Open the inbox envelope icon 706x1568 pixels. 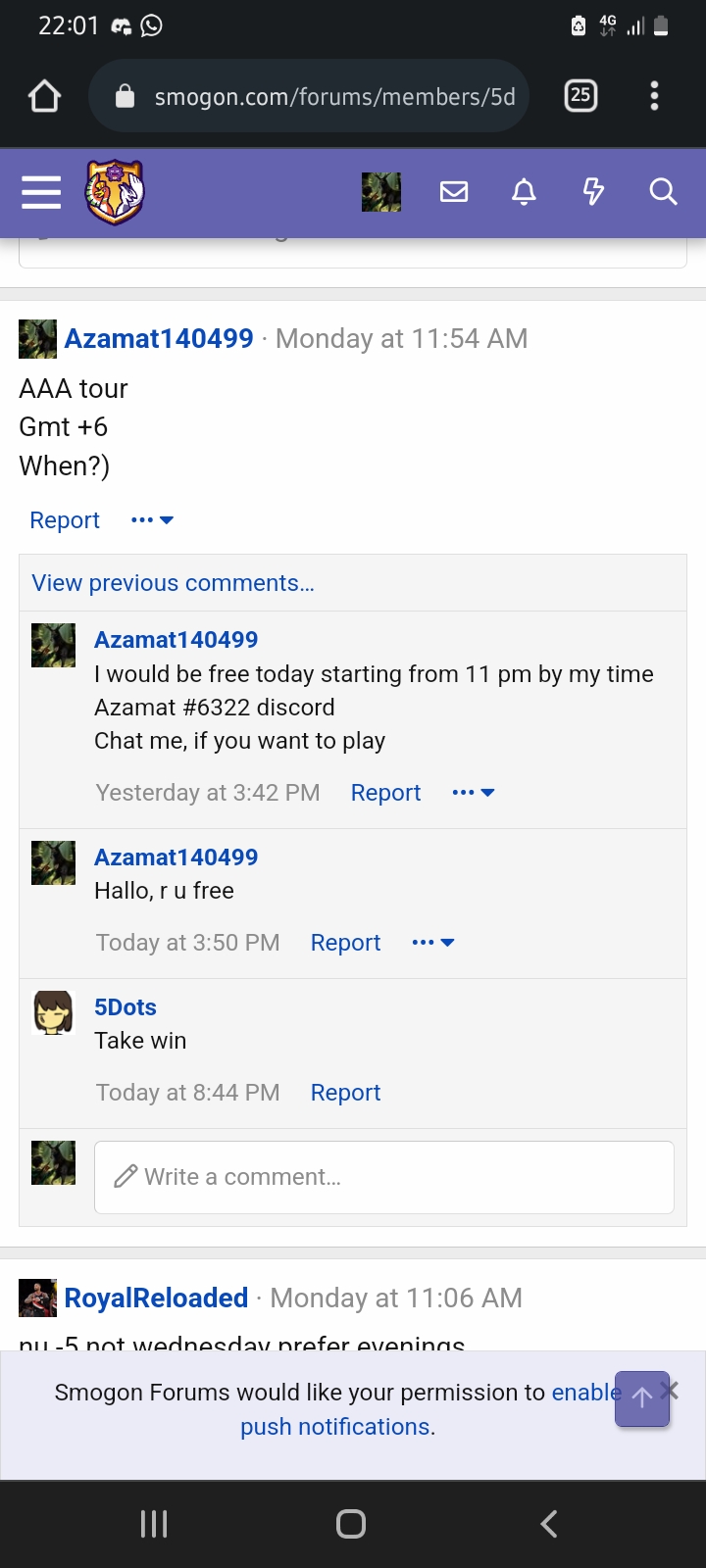click(x=453, y=192)
